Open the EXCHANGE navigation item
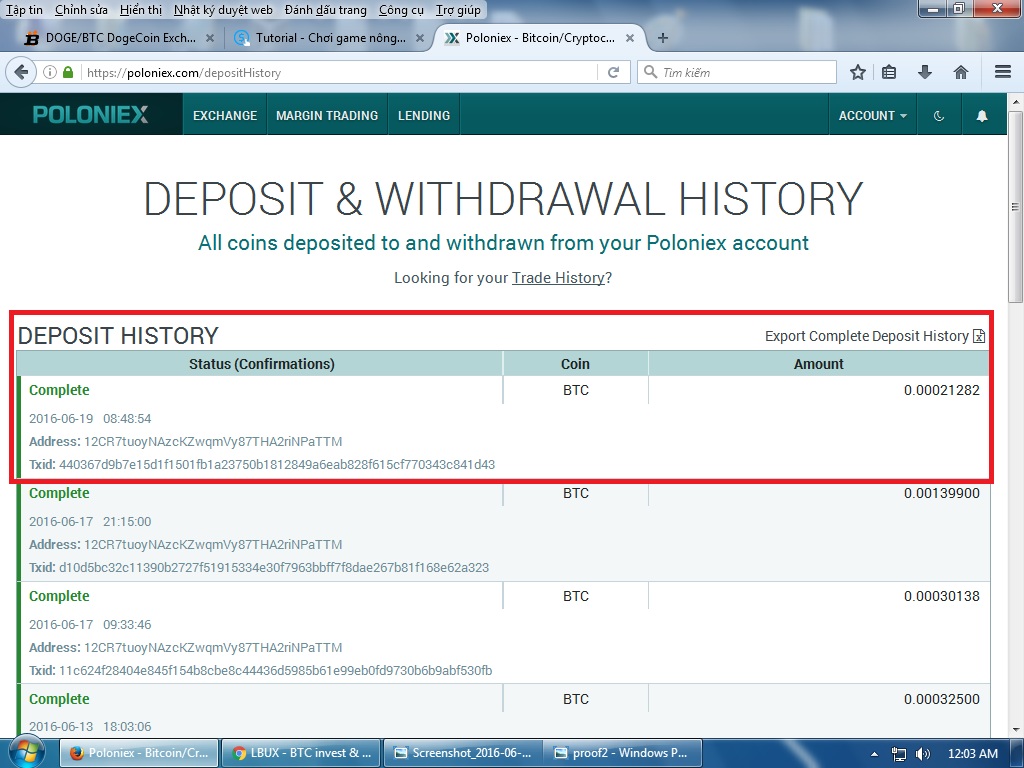1024x768 pixels. (x=225, y=116)
